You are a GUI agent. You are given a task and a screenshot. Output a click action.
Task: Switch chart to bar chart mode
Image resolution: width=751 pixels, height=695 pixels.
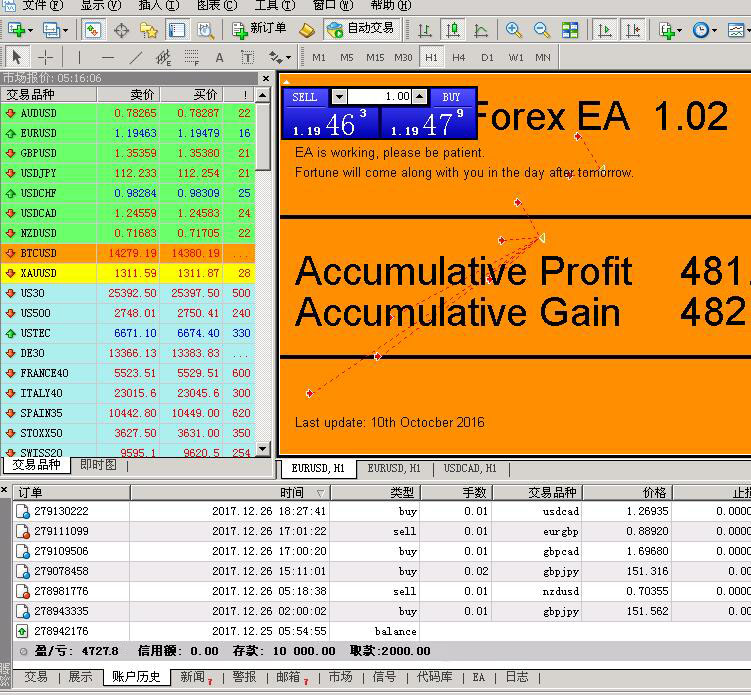click(x=424, y=30)
